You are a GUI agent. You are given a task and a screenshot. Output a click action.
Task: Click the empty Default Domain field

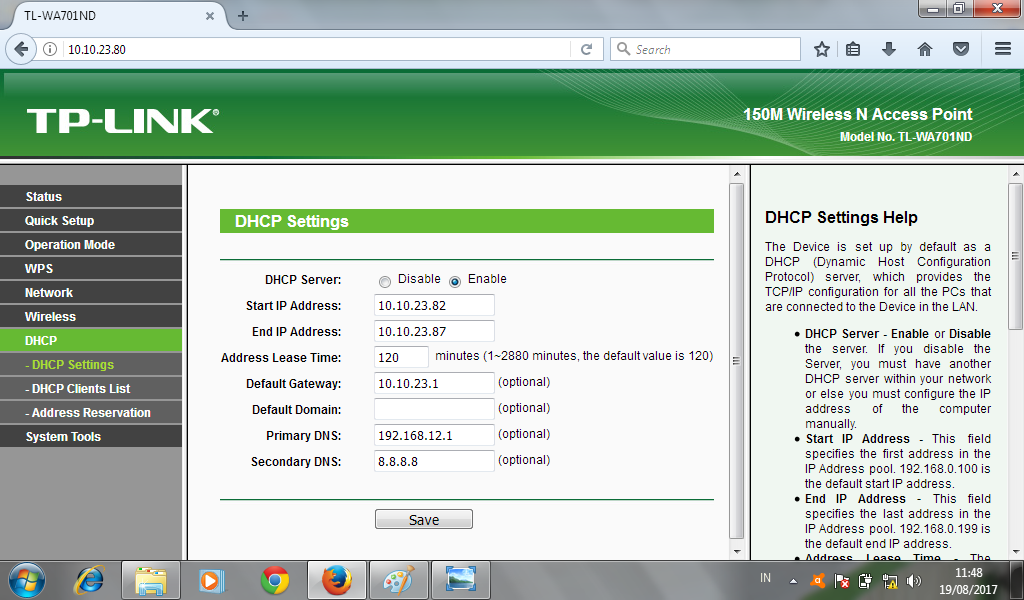(x=434, y=409)
